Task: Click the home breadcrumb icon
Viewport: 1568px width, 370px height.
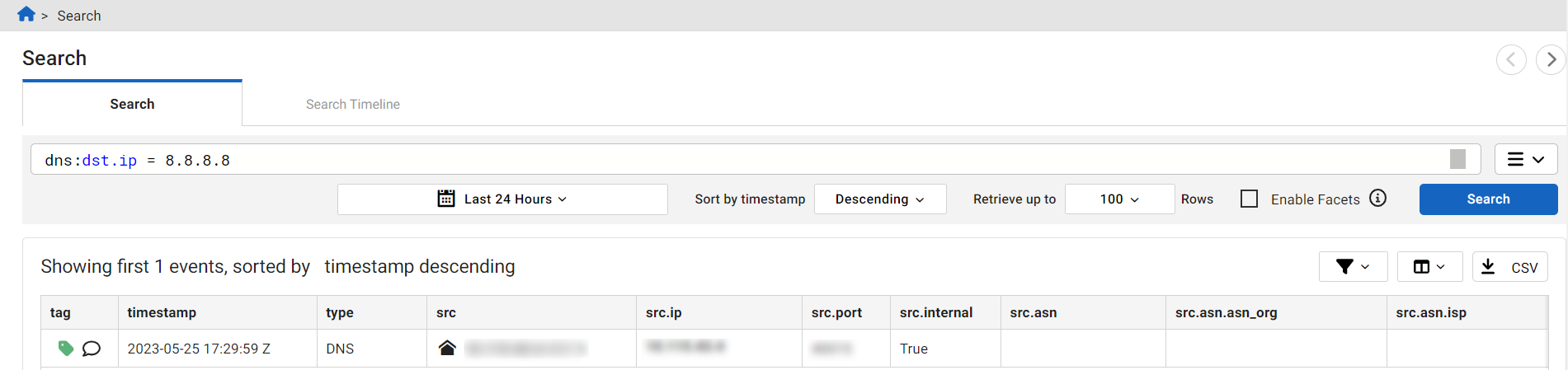Action: 26,15
